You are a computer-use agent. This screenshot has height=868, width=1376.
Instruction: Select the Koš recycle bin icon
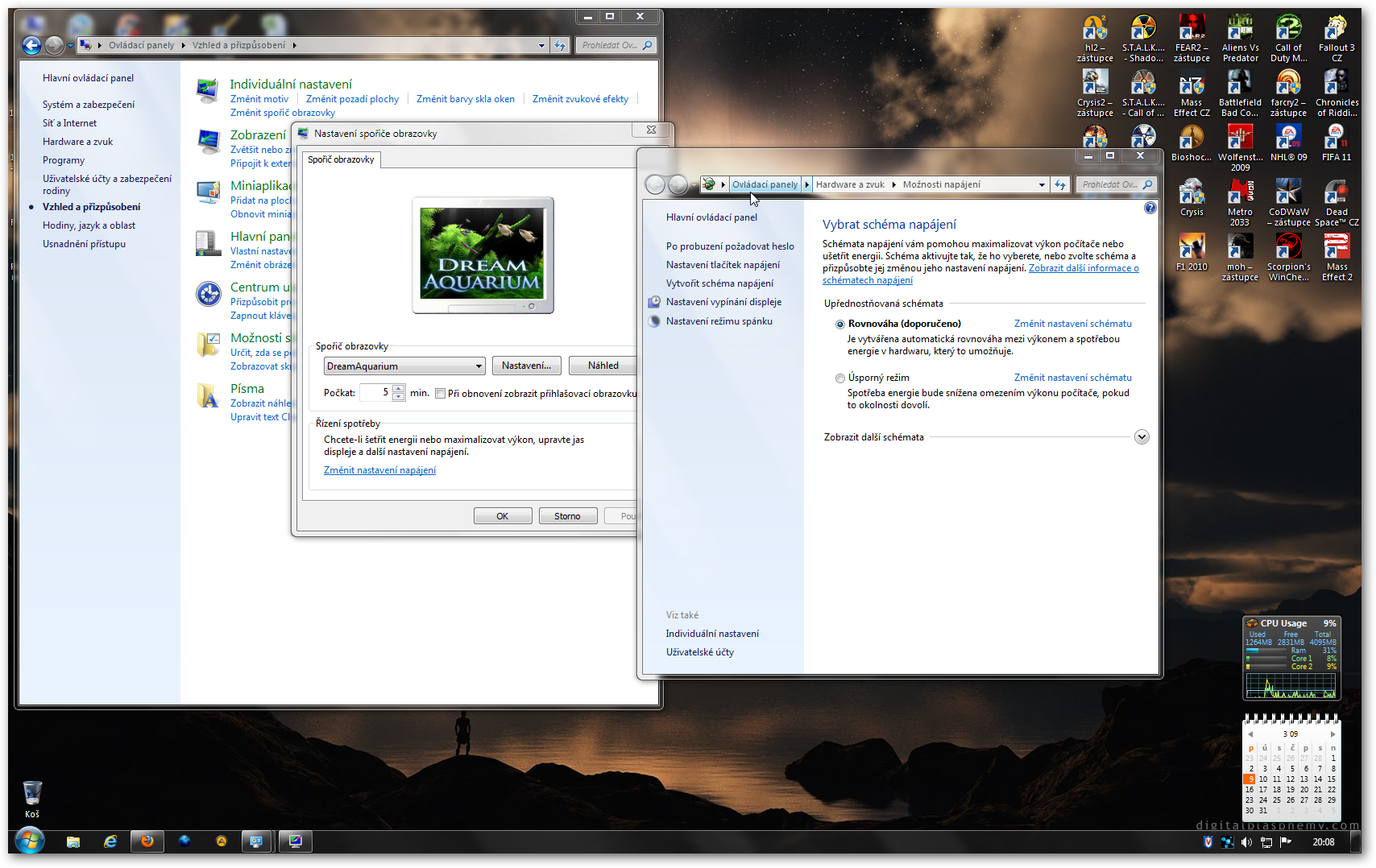[32, 800]
